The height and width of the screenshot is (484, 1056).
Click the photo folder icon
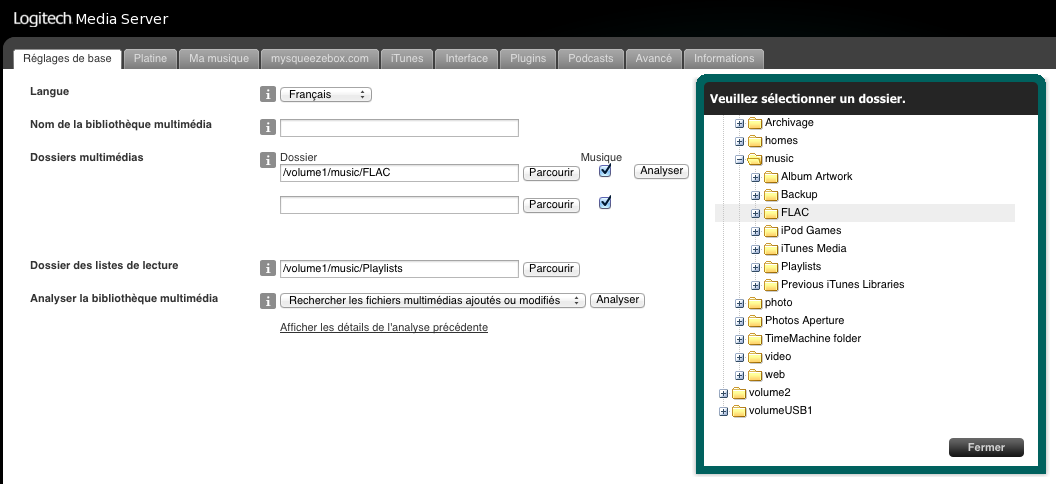click(x=754, y=303)
